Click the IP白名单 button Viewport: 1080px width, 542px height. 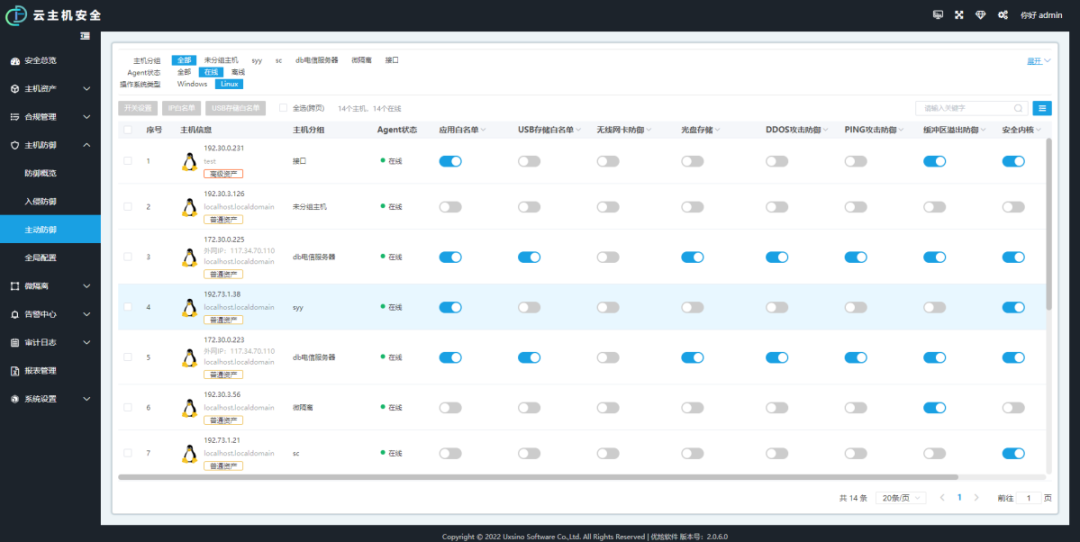182,108
